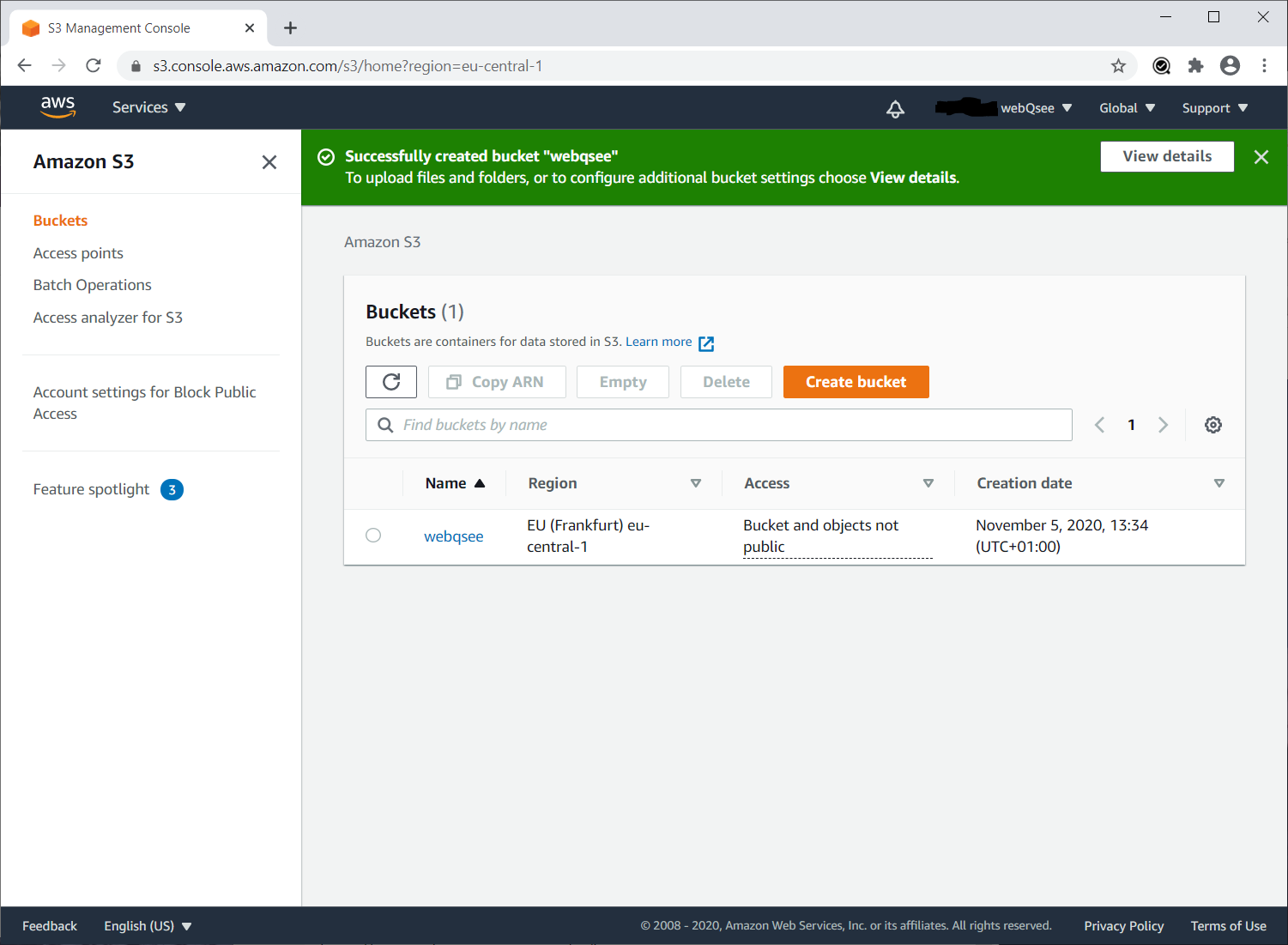Expand the Services dropdown
The height and width of the screenshot is (945, 1288).
[148, 107]
